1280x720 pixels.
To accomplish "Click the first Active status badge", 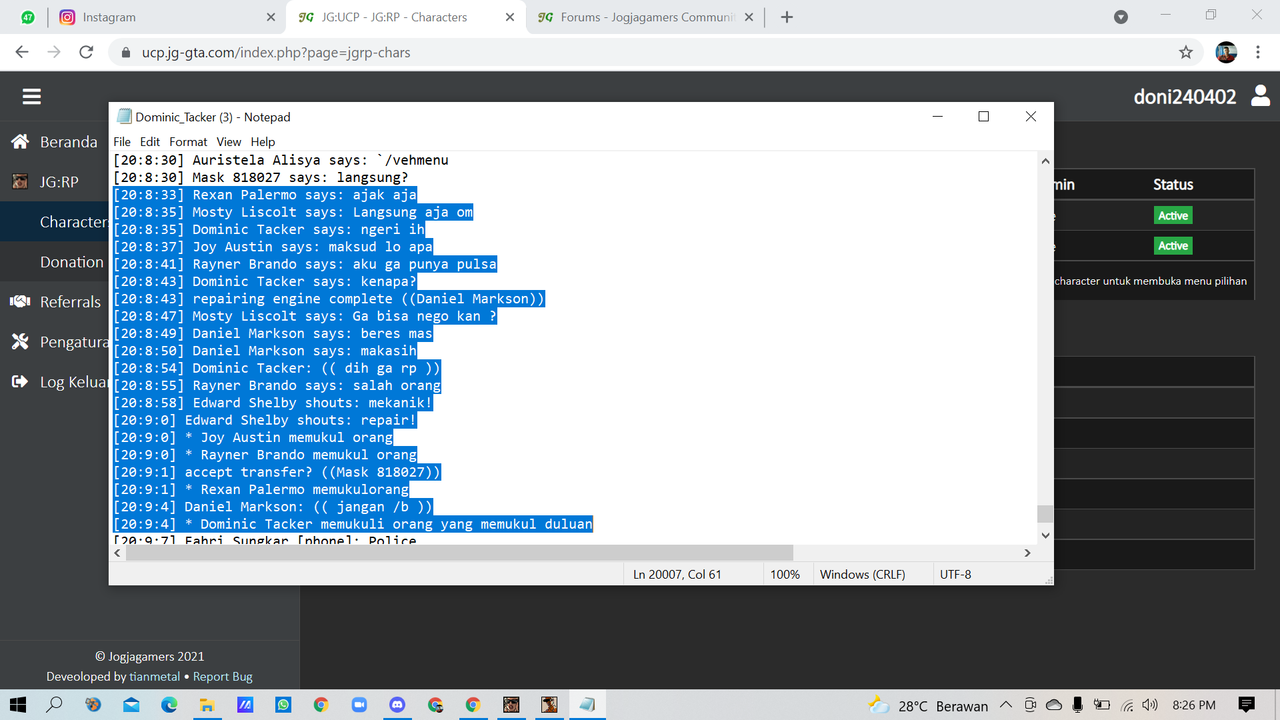I will point(1173,216).
